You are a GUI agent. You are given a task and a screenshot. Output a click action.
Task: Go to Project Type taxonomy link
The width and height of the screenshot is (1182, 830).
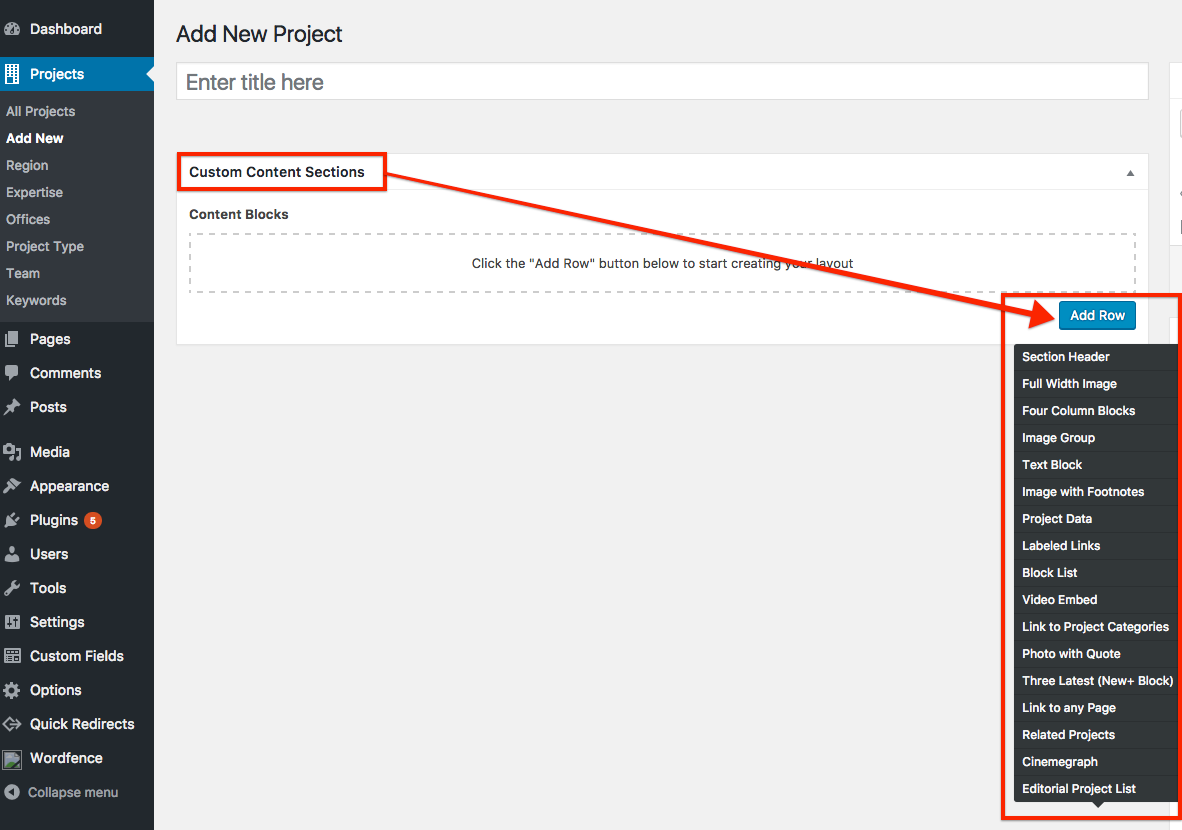tap(45, 246)
